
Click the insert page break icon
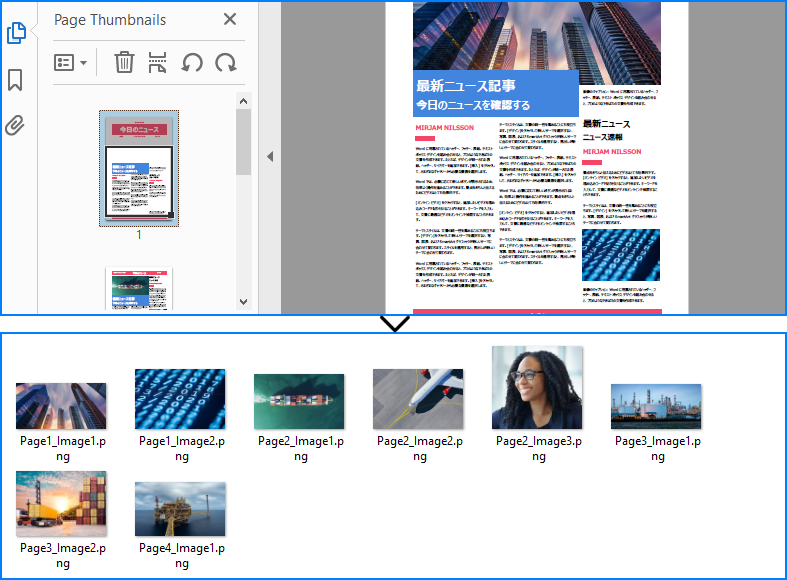[x=157, y=62]
